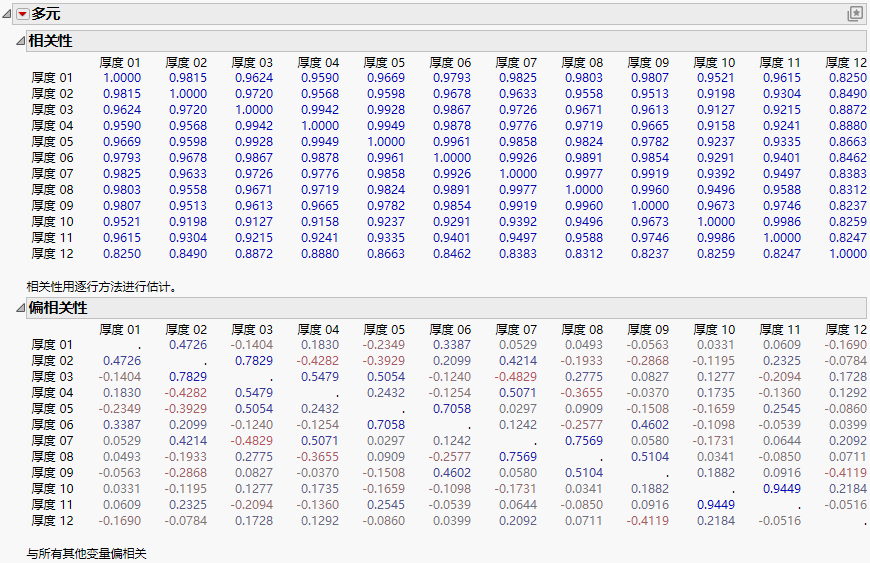
Task: Click 厚度 01 column header in correlation table
Action: tap(120, 62)
